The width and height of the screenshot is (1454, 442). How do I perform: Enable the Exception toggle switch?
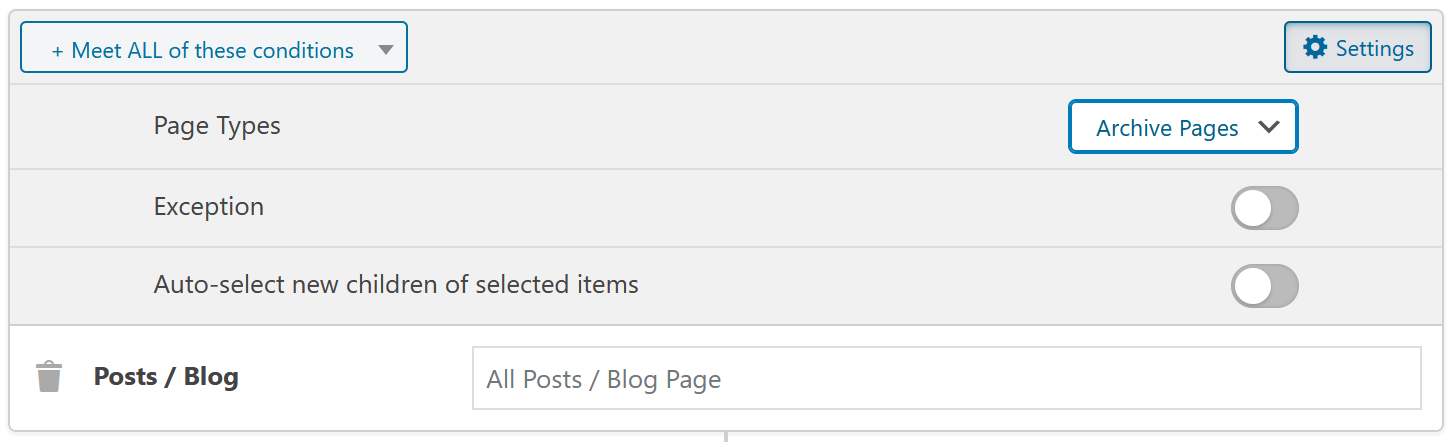point(1264,208)
